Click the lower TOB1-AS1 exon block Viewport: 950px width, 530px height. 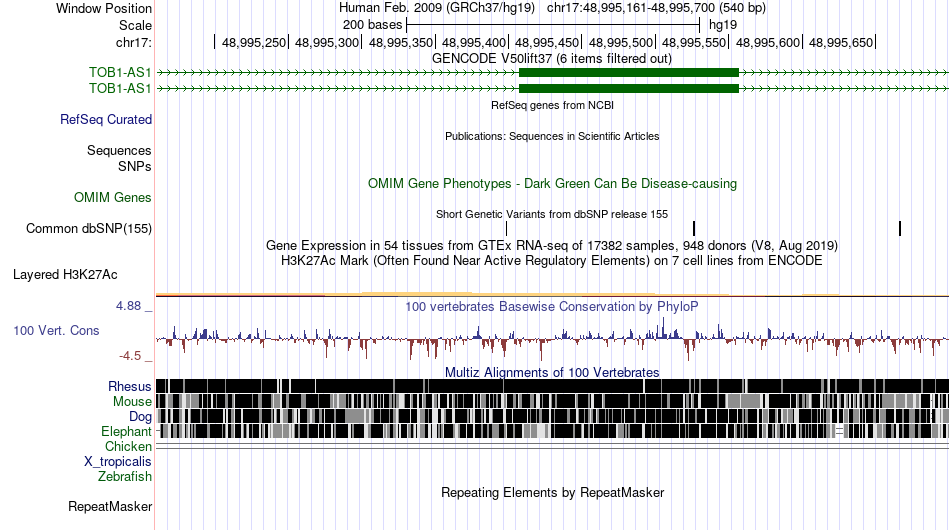click(x=629, y=88)
